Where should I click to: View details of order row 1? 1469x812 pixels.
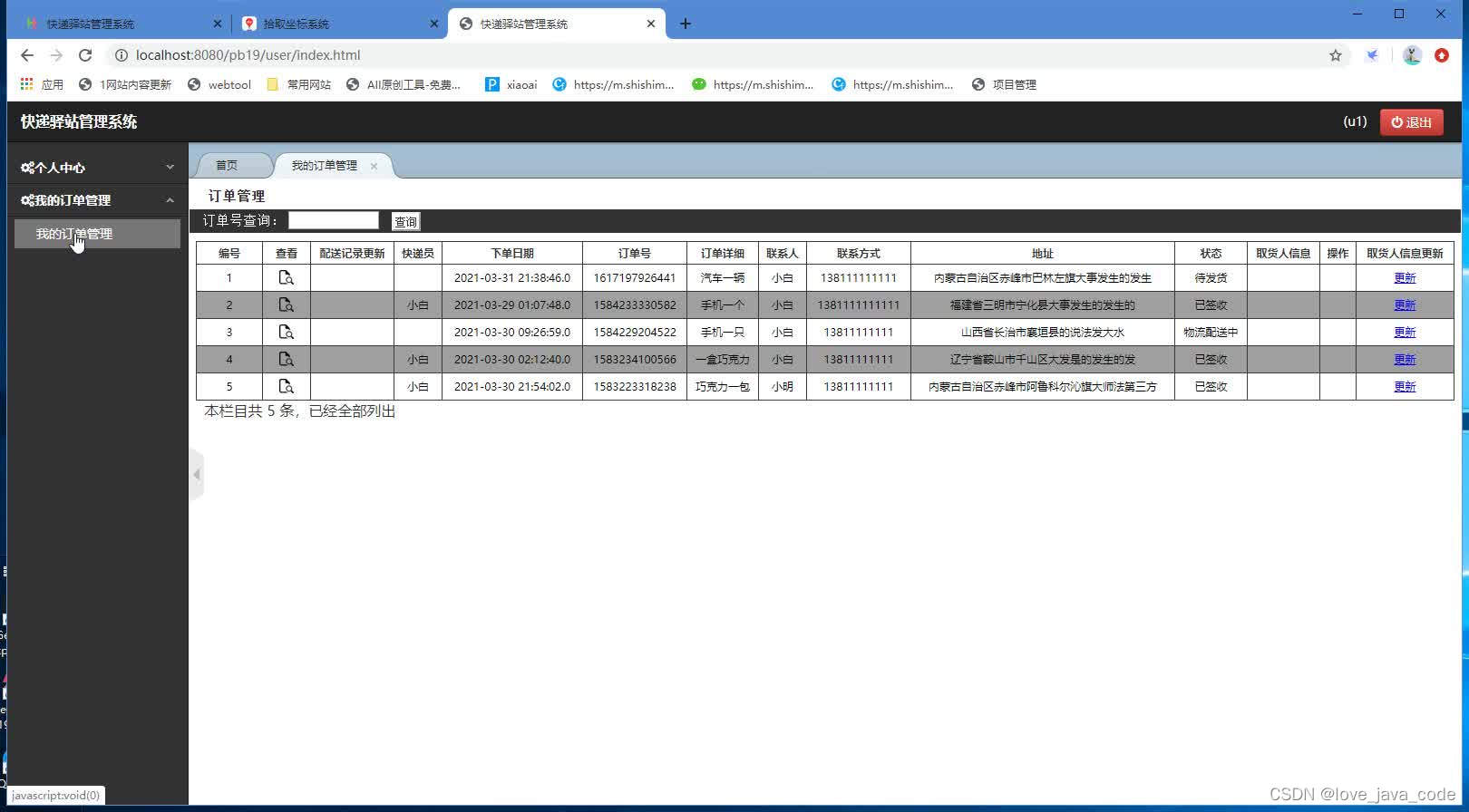(286, 278)
